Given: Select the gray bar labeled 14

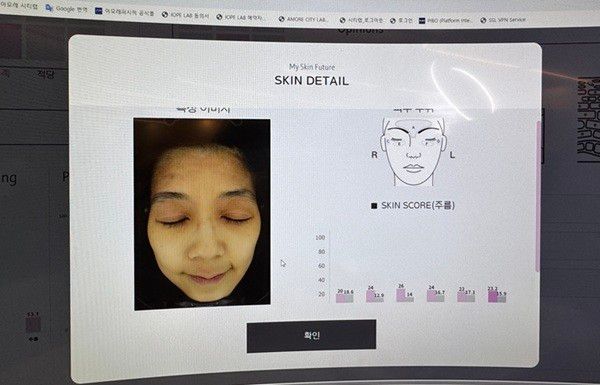Looking at the screenshot, I should (x=409, y=299).
